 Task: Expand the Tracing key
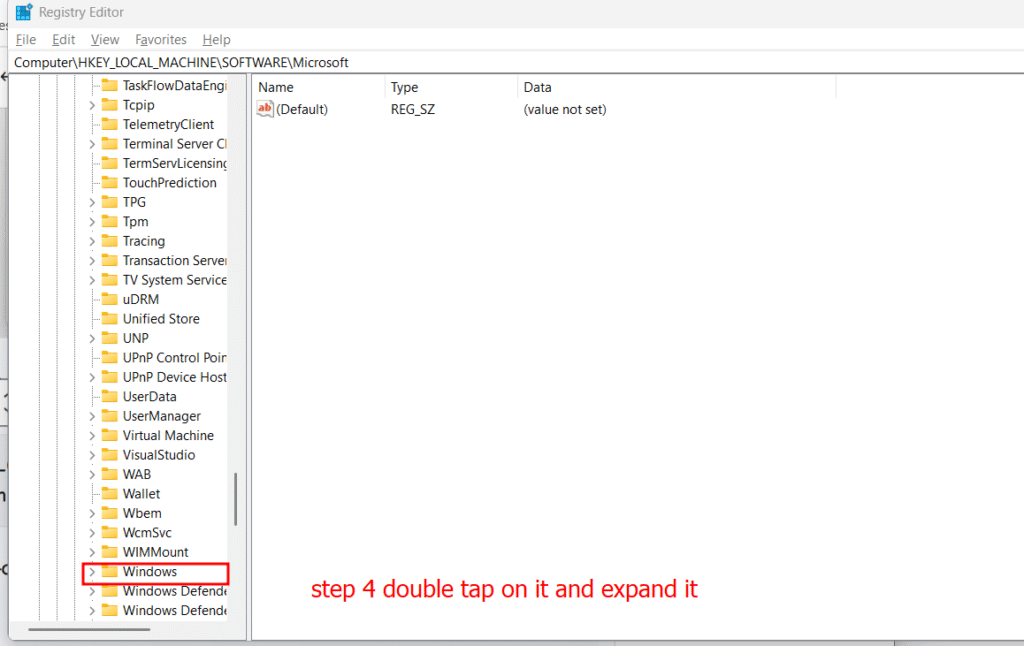point(92,241)
